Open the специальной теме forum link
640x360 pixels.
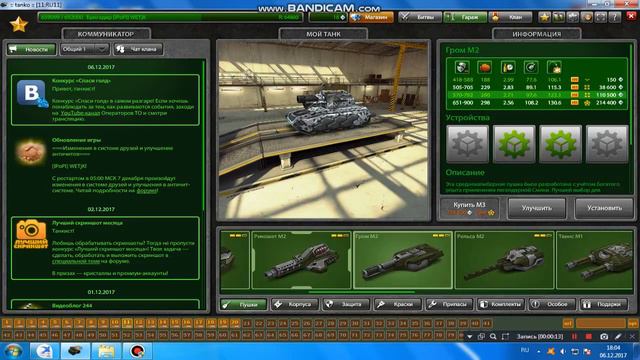click(76, 261)
